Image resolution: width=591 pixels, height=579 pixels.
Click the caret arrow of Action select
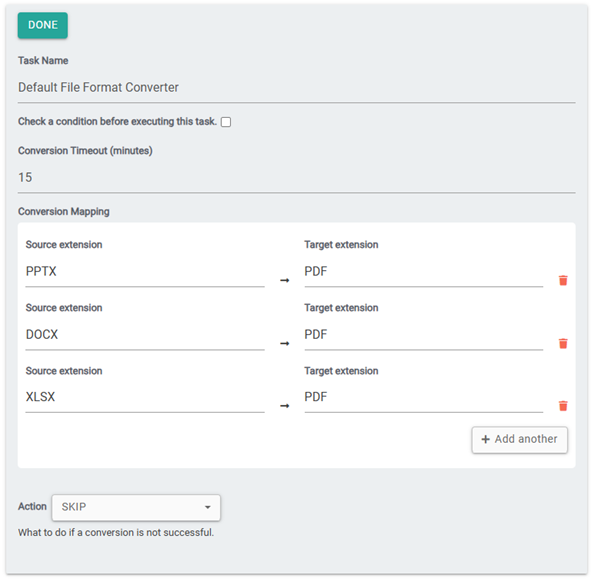[207, 507]
